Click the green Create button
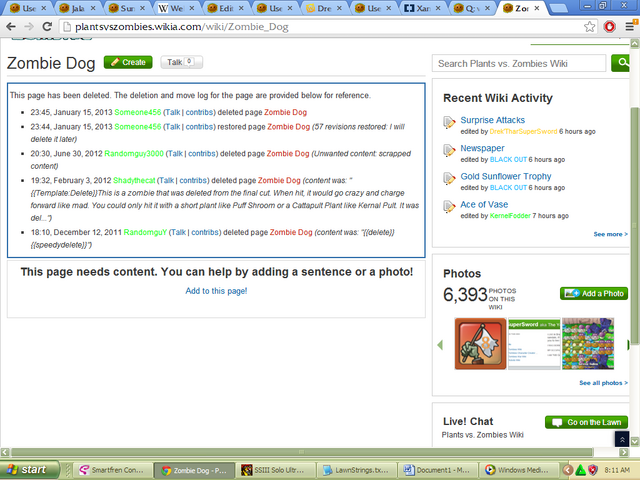This screenshot has width=640, height=480. [128, 62]
